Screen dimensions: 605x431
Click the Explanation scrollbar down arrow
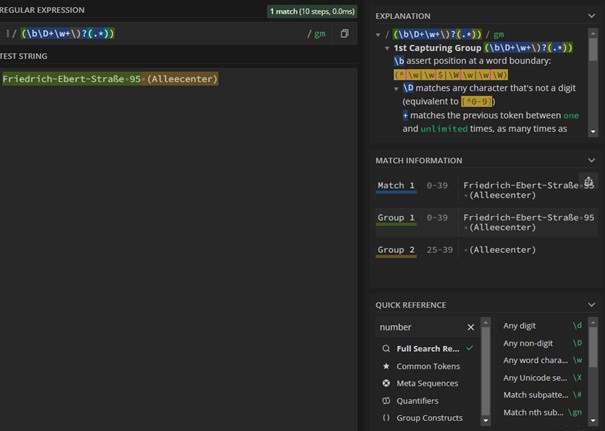[x=593, y=132]
